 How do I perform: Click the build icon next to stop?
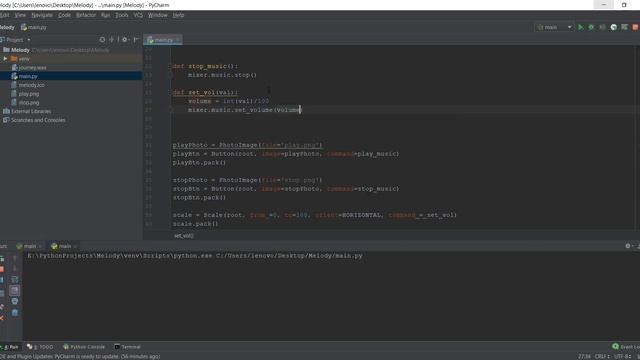click(x=624, y=27)
